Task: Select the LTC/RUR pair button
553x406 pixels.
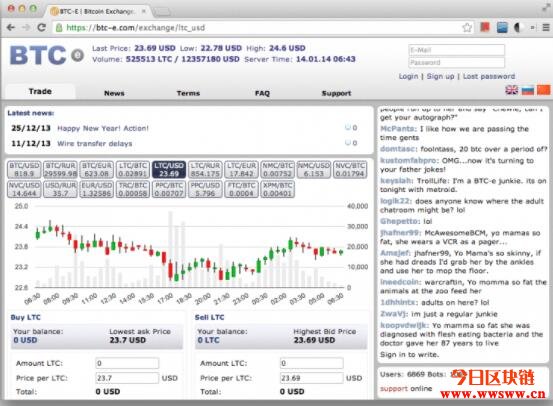Action: tap(205, 170)
